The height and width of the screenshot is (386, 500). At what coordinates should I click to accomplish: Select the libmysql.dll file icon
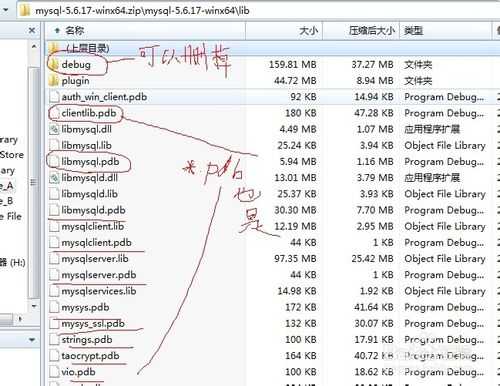[x=54, y=129]
